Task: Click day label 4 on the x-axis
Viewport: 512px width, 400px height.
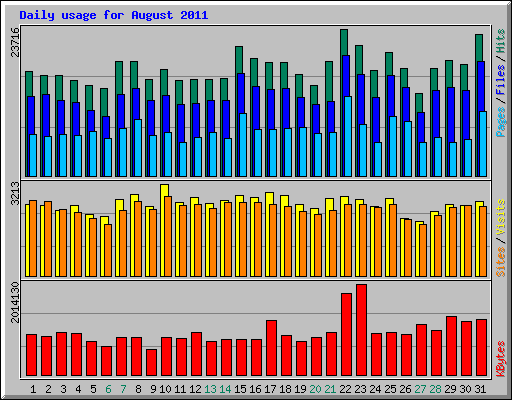Action: (78, 389)
